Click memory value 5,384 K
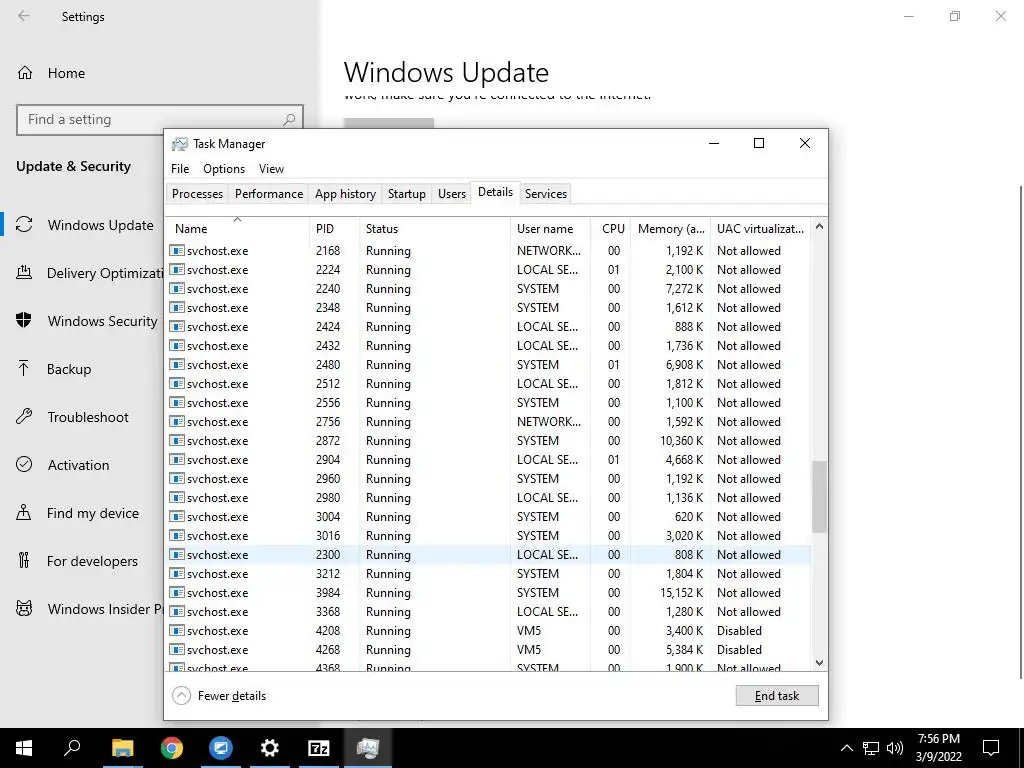The height and width of the screenshot is (768, 1024). click(684, 650)
